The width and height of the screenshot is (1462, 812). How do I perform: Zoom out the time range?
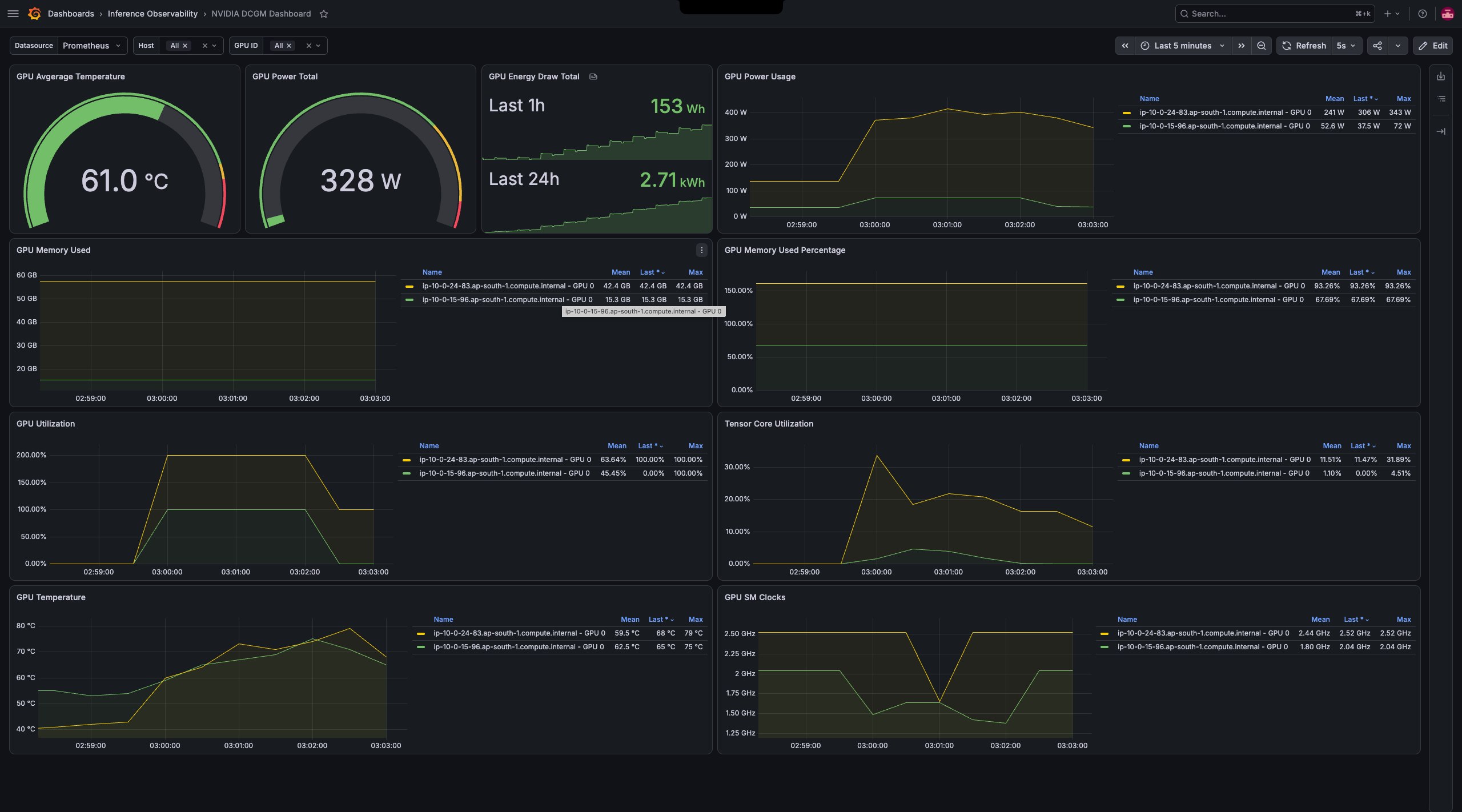(1262, 46)
